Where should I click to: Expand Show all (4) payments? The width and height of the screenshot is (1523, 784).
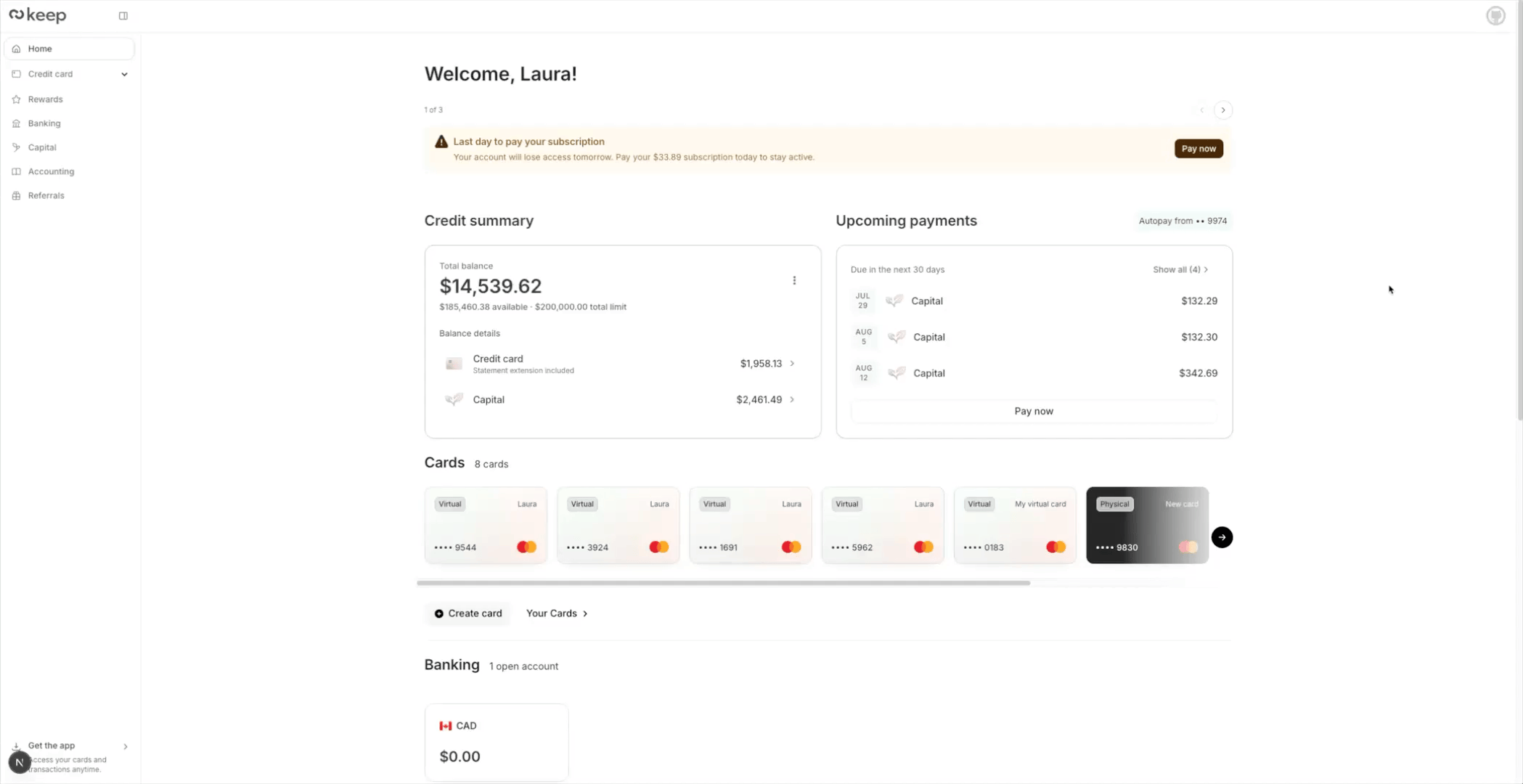pyautogui.click(x=1180, y=269)
